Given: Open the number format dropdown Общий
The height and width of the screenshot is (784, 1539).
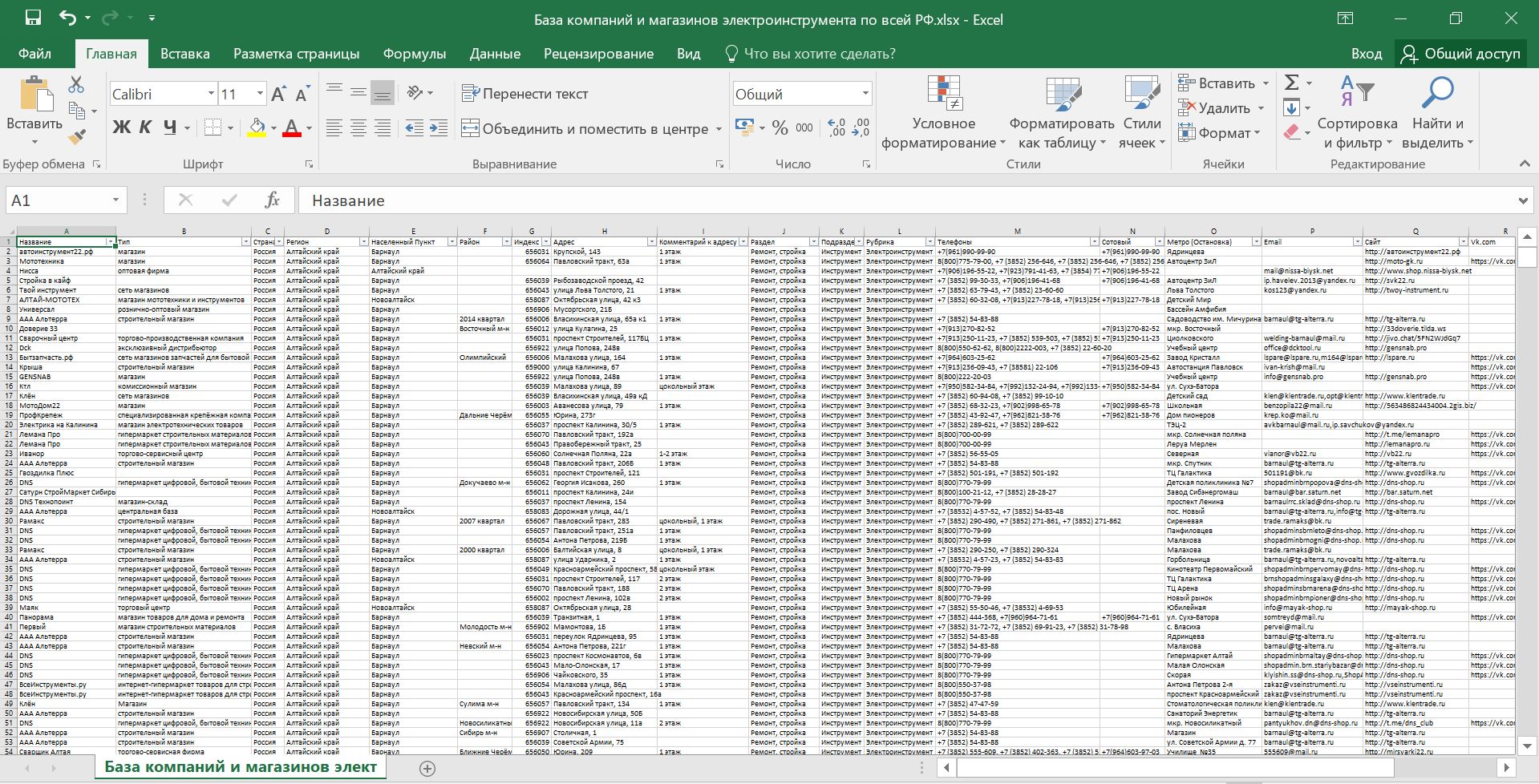Looking at the screenshot, I should coord(865,94).
